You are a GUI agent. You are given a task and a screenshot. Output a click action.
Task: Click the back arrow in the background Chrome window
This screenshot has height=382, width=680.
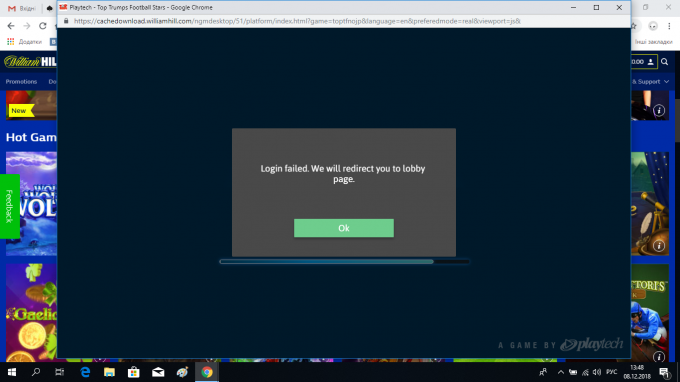[11, 26]
